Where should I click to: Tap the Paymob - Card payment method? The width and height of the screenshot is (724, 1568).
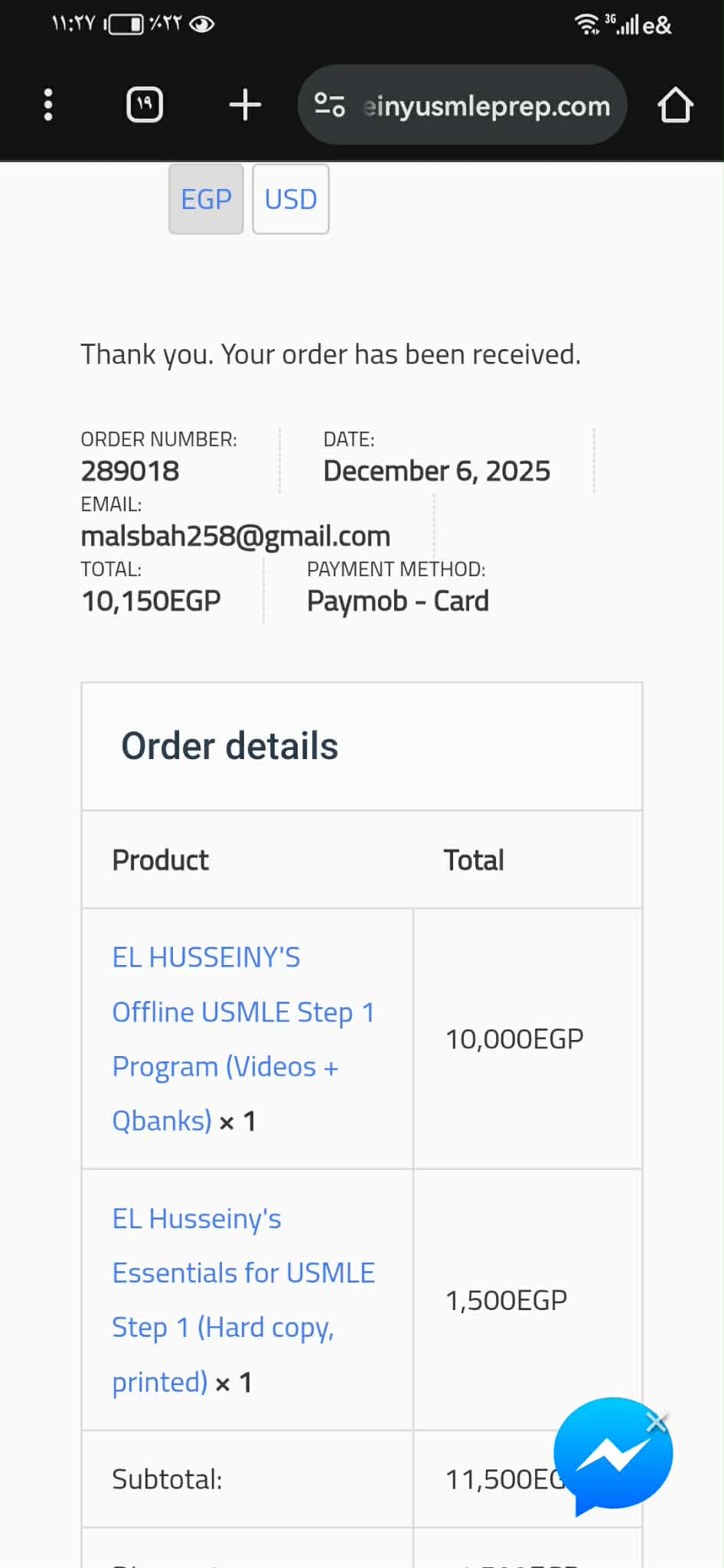(x=398, y=601)
